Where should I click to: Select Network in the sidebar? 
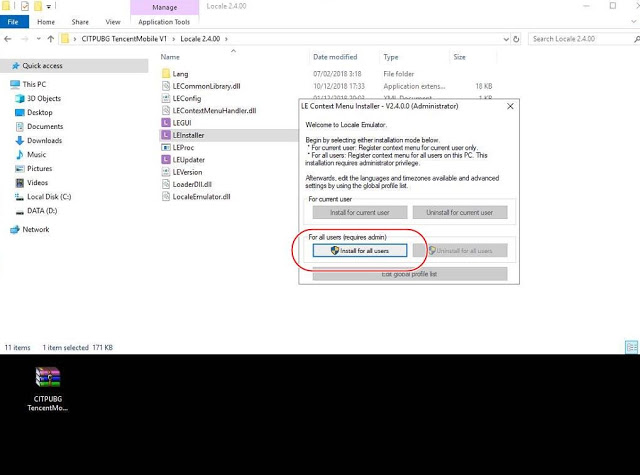pyautogui.click(x=36, y=230)
